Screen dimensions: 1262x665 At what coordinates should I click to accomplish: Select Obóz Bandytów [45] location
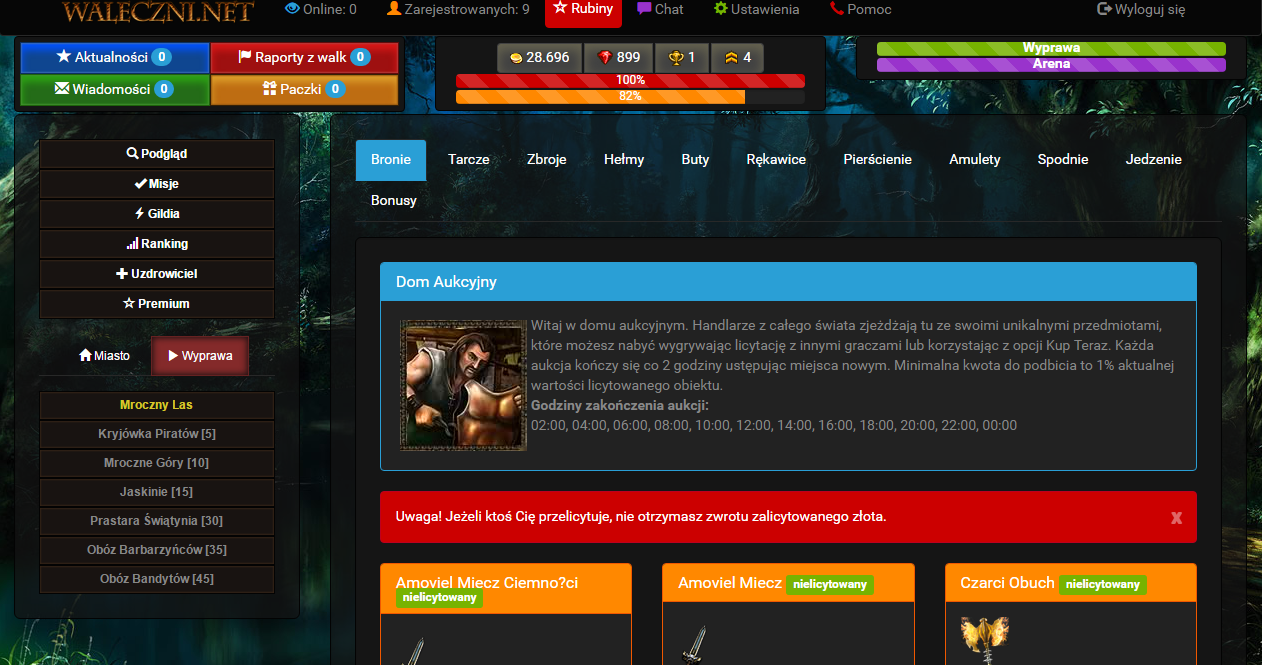pyautogui.click(x=157, y=579)
